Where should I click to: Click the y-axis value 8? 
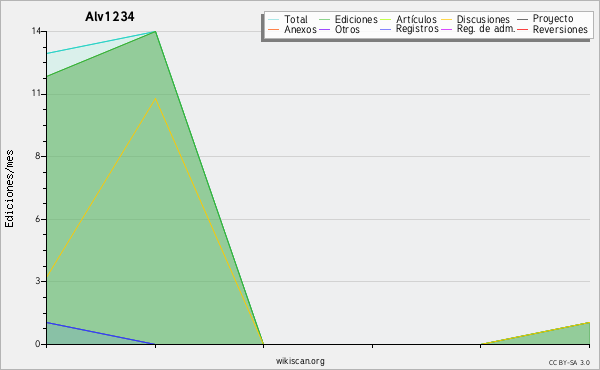pyautogui.click(x=38, y=156)
